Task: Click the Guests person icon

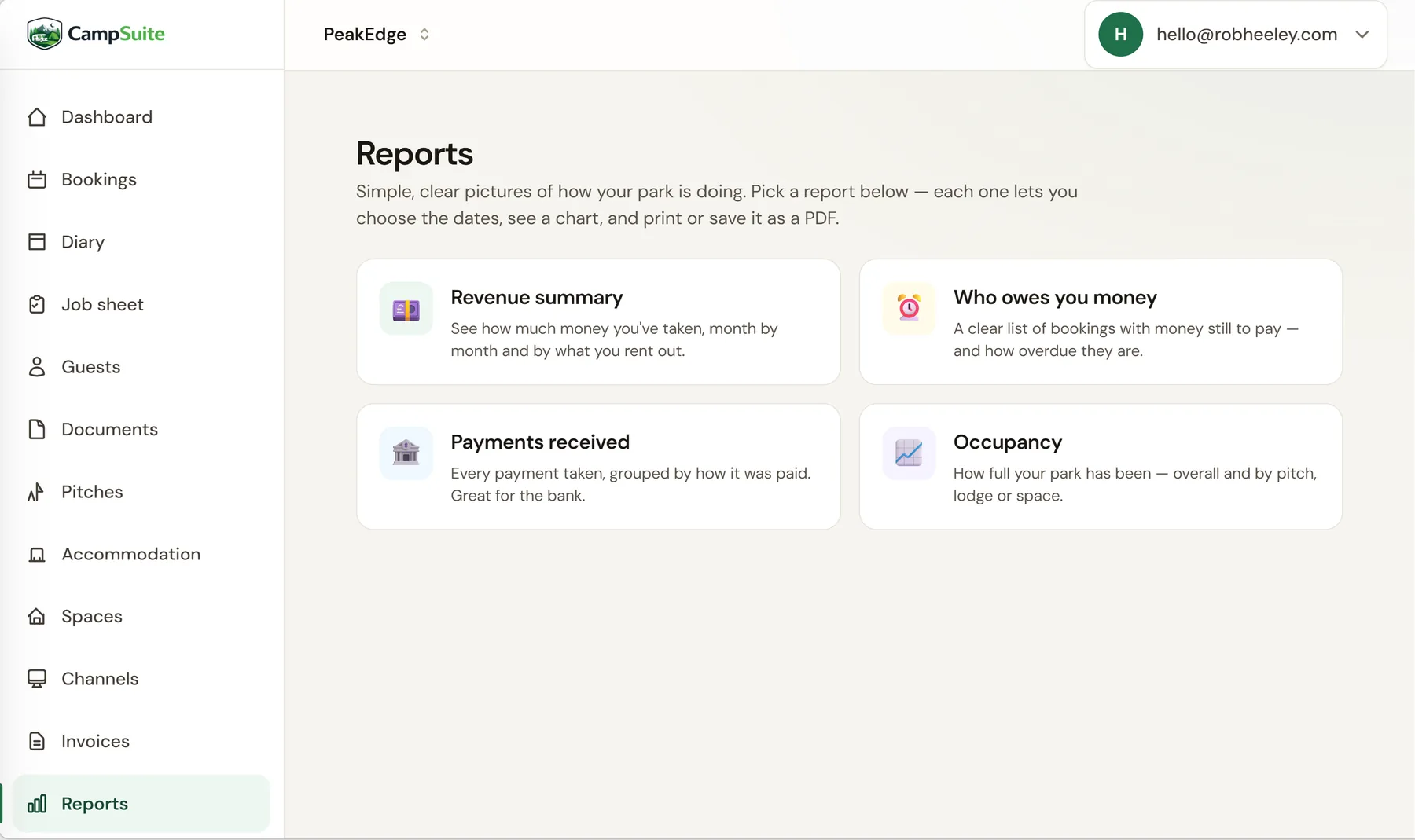Action: tap(37, 367)
